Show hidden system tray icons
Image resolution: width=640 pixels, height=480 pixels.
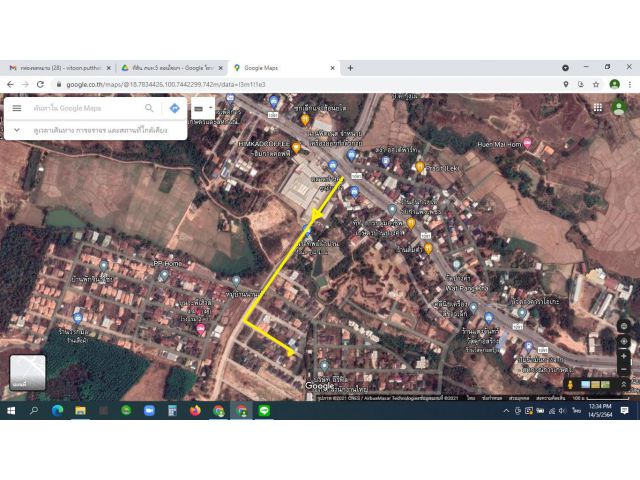coord(506,411)
